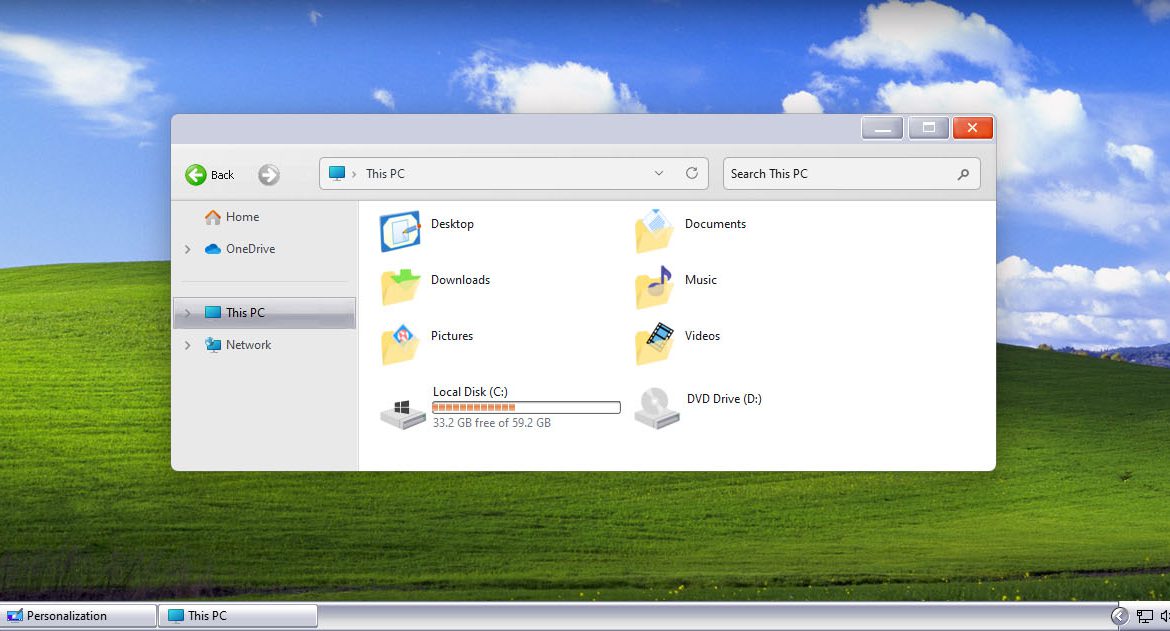1170x631 pixels.
Task: Click the Home house icon in sidebar
Action: [213, 217]
